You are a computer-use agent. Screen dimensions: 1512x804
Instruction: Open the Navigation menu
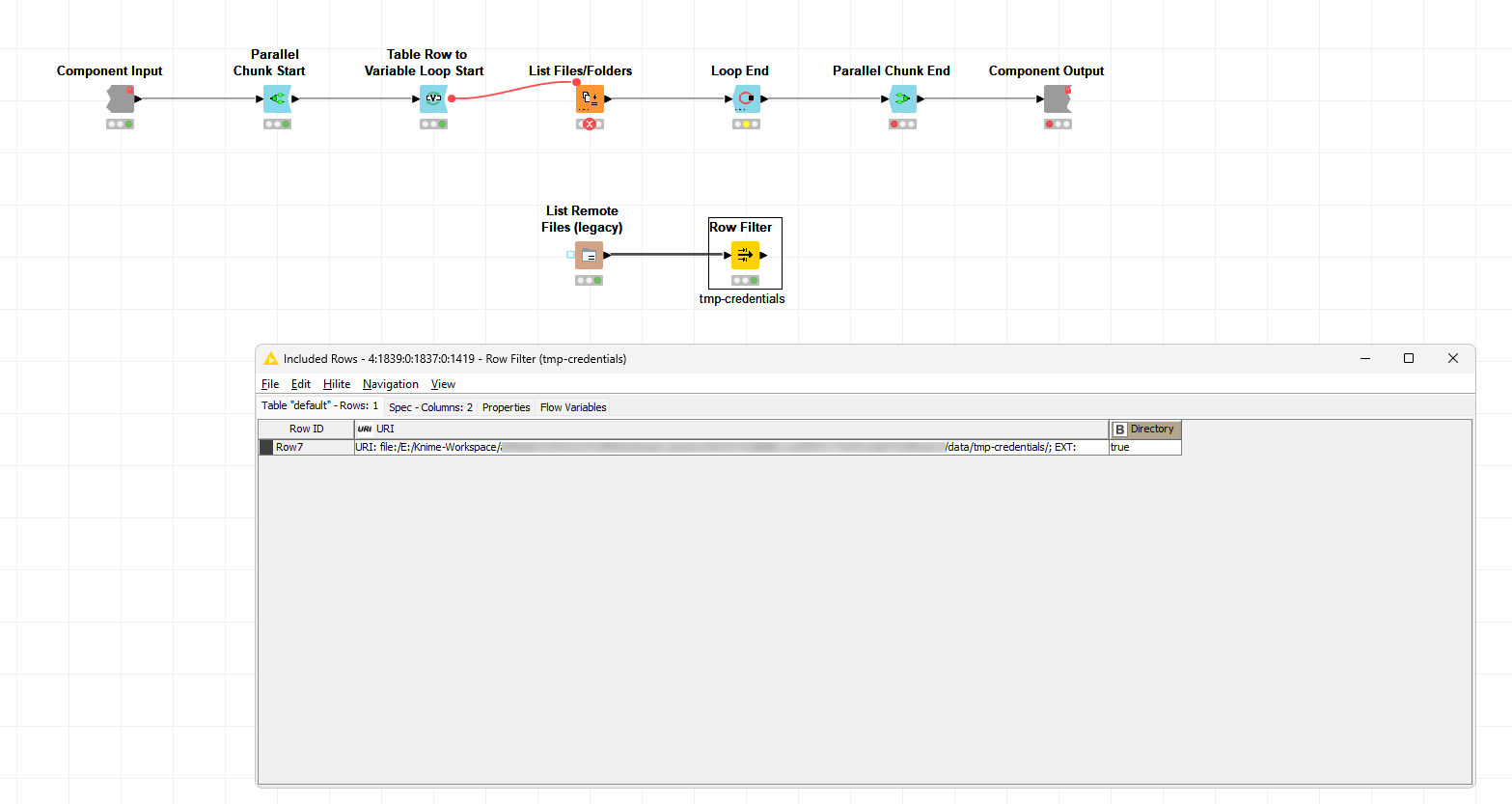(390, 384)
